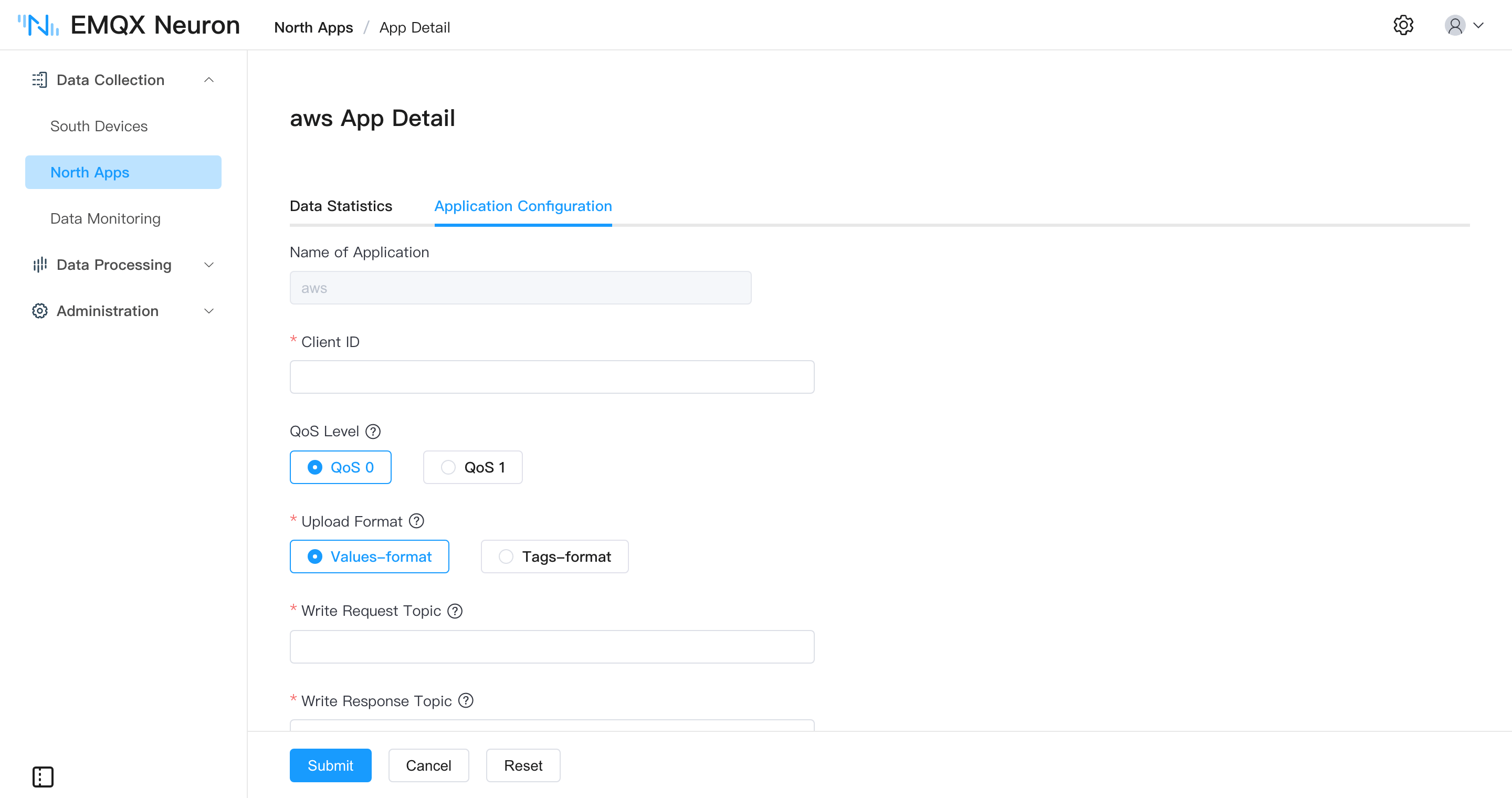This screenshot has height=798, width=1512.
Task: Reset the configuration form
Action: click(x=523, y=765)
